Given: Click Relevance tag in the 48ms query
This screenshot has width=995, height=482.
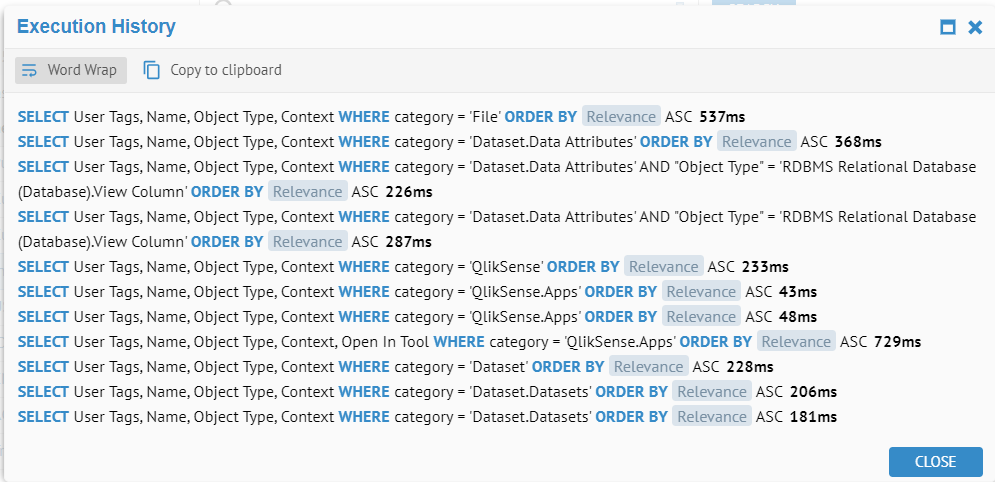Looking at the screenshot, I should (x=701, y=316).
